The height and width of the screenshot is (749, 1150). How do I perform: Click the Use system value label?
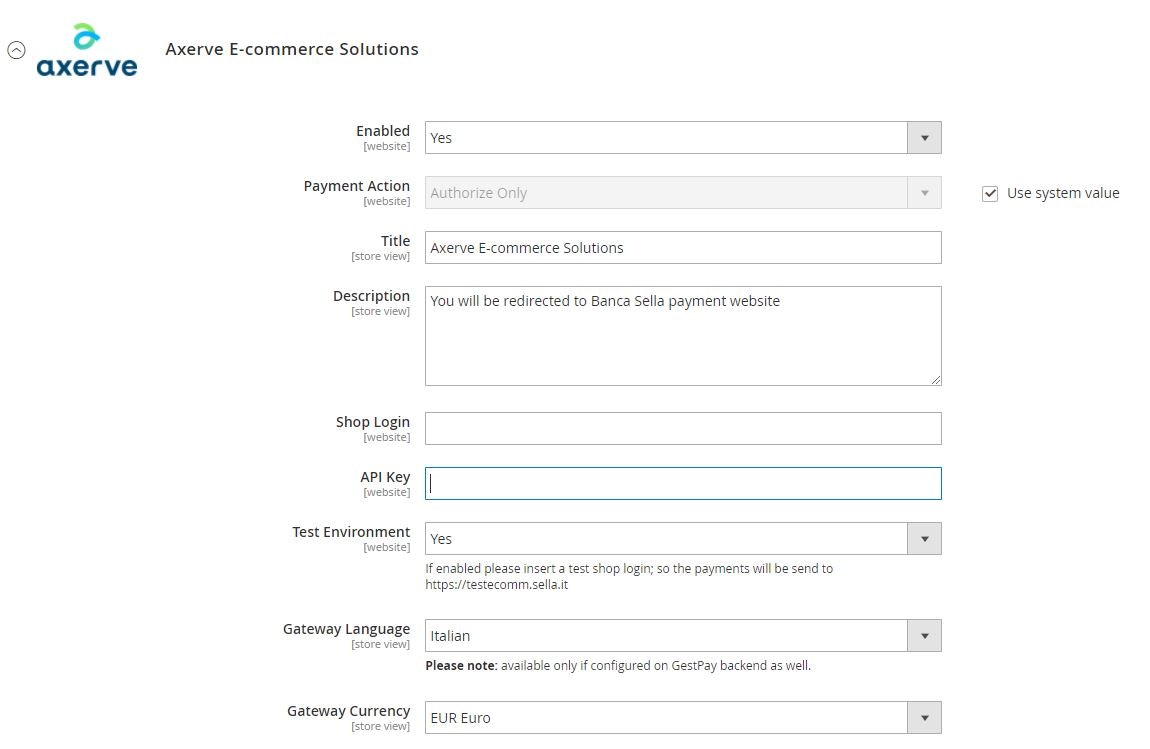pyautogui.click(x=1063, y=193)
